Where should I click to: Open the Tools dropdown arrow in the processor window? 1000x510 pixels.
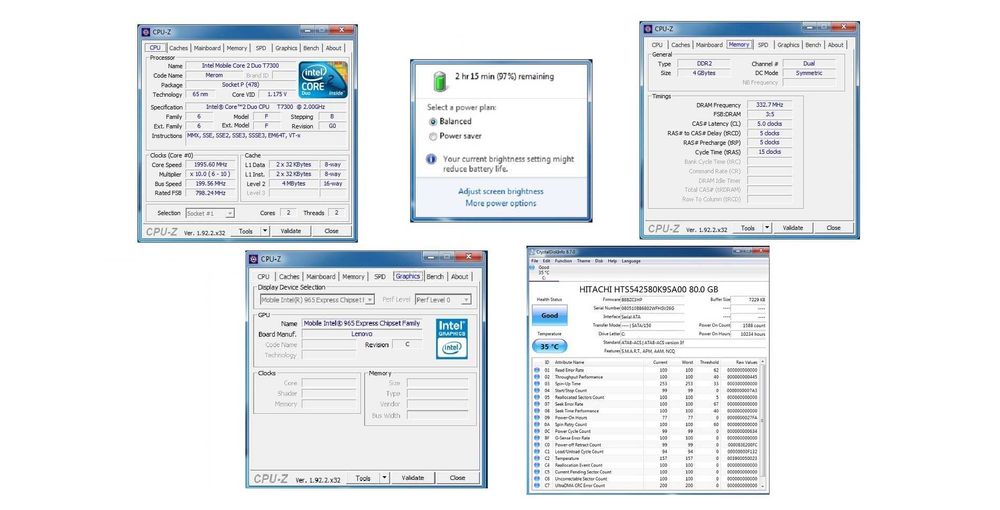point(265,231)
